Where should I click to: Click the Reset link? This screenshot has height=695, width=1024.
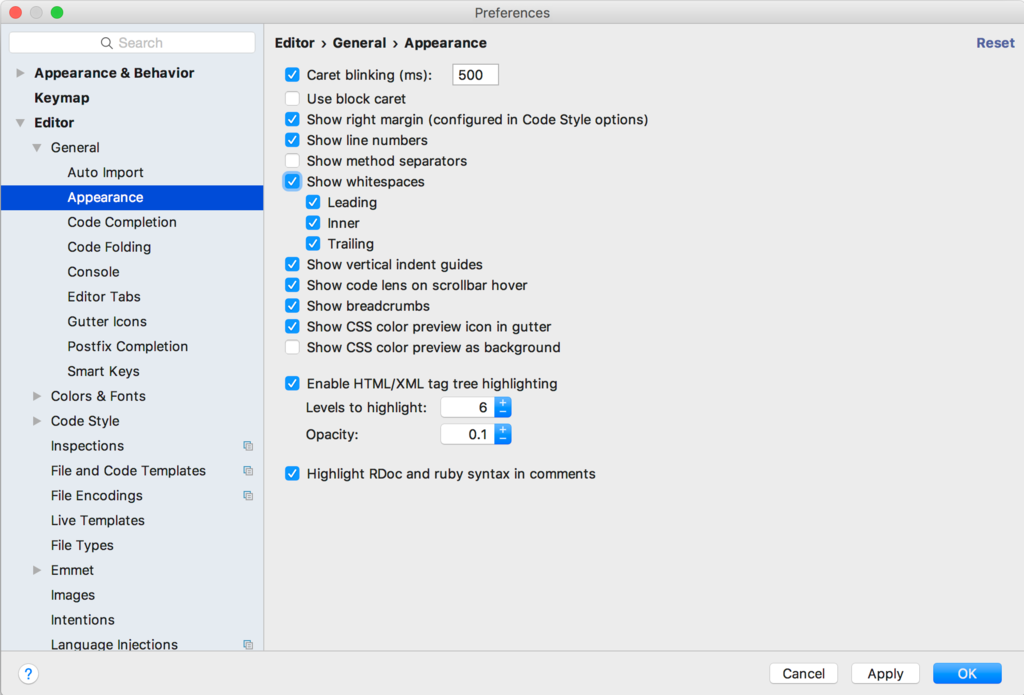point(995,42)
